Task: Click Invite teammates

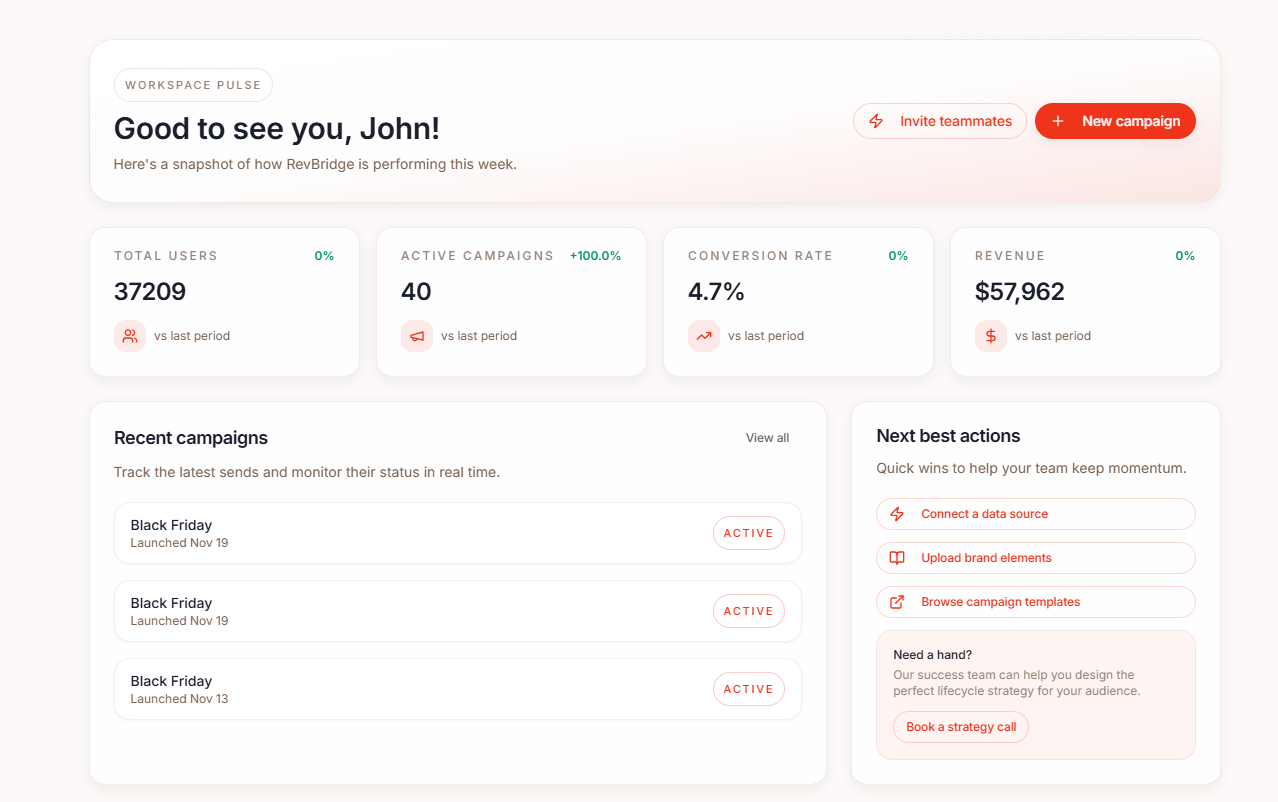Action: (940, 120)
